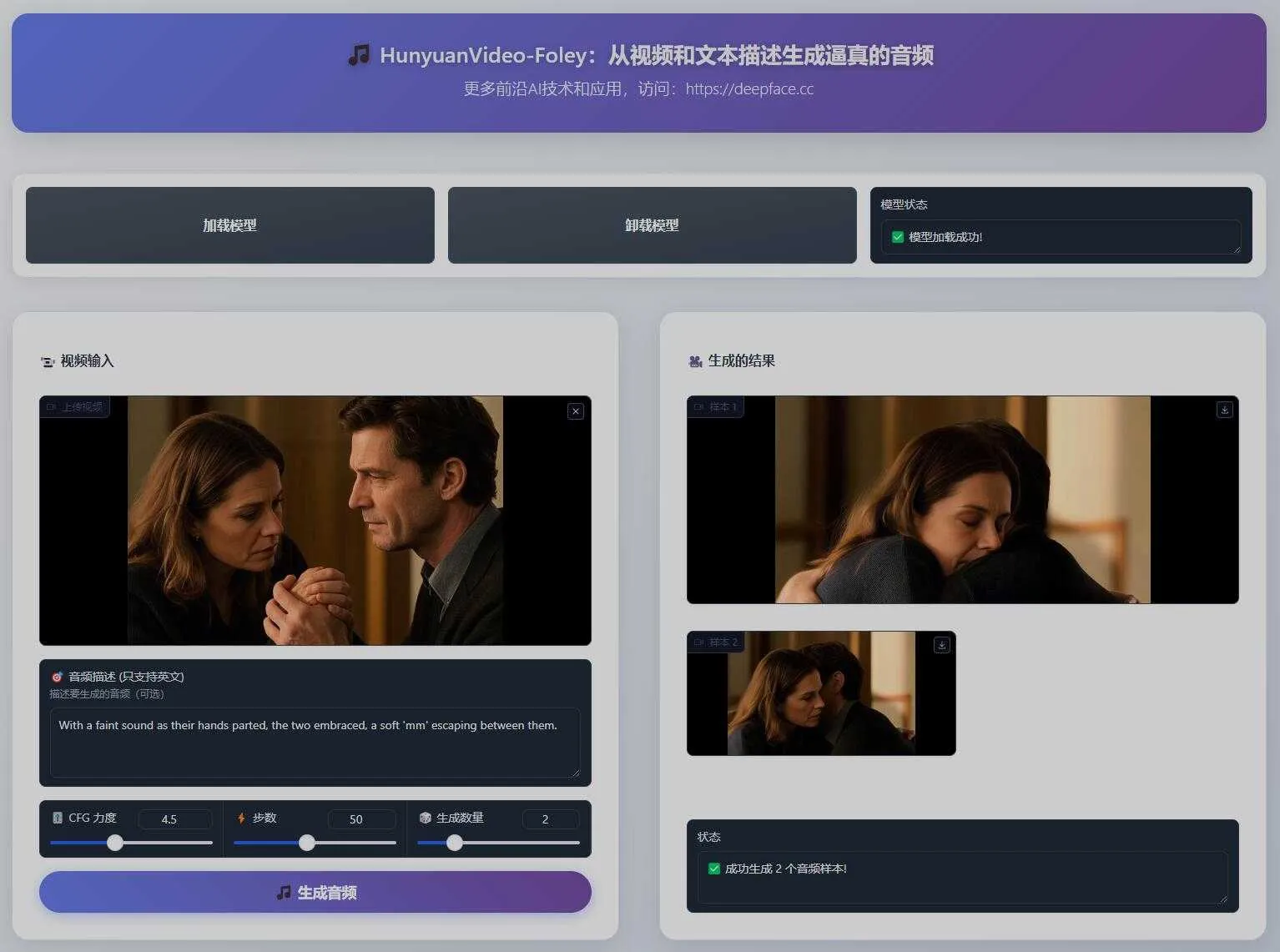Click the green check icon in 模型状态
Viewport: 1280px width, 952px height.
pos(898,237)
